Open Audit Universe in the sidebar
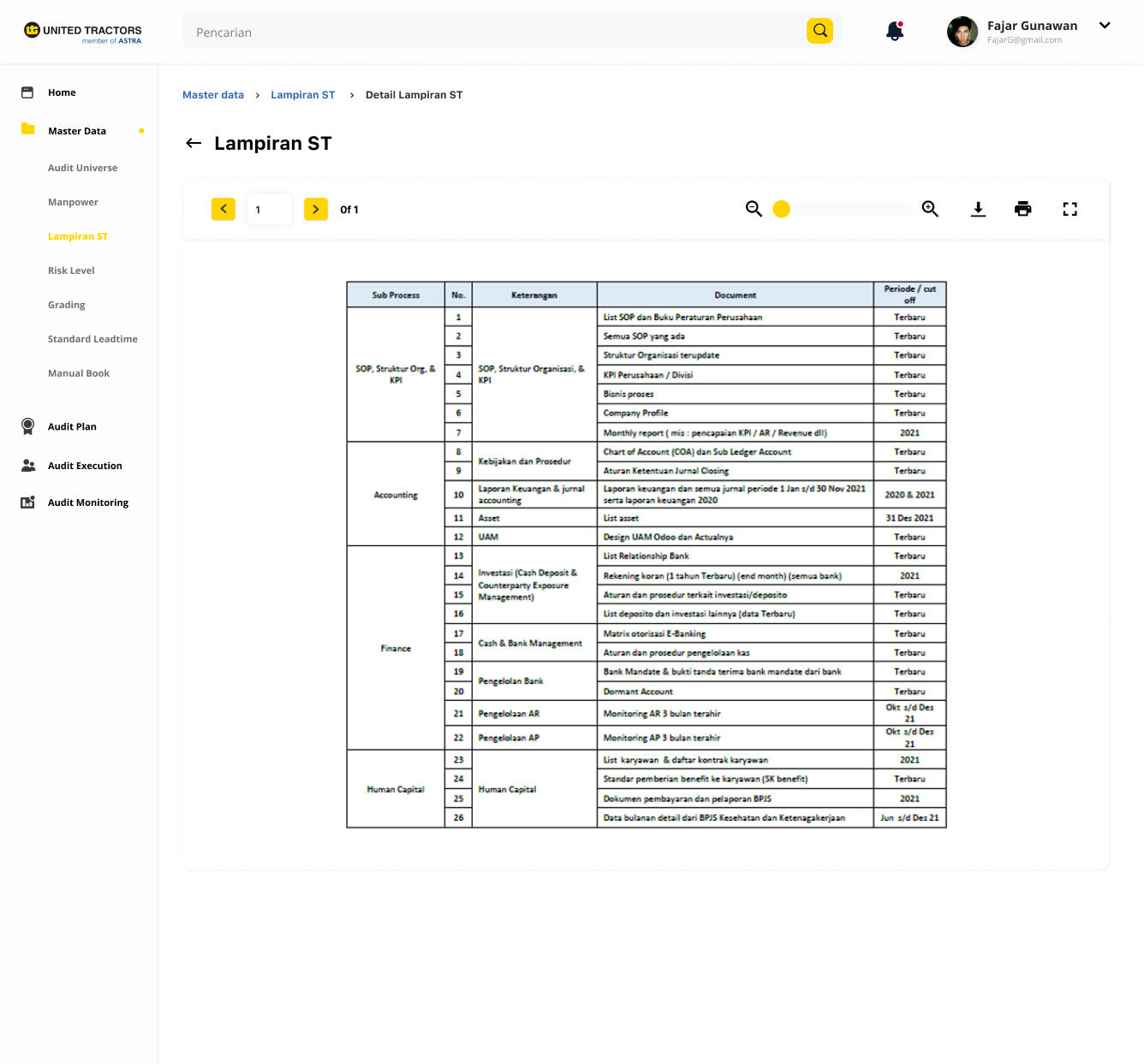1144x1064 pixels. coord(83,168)
